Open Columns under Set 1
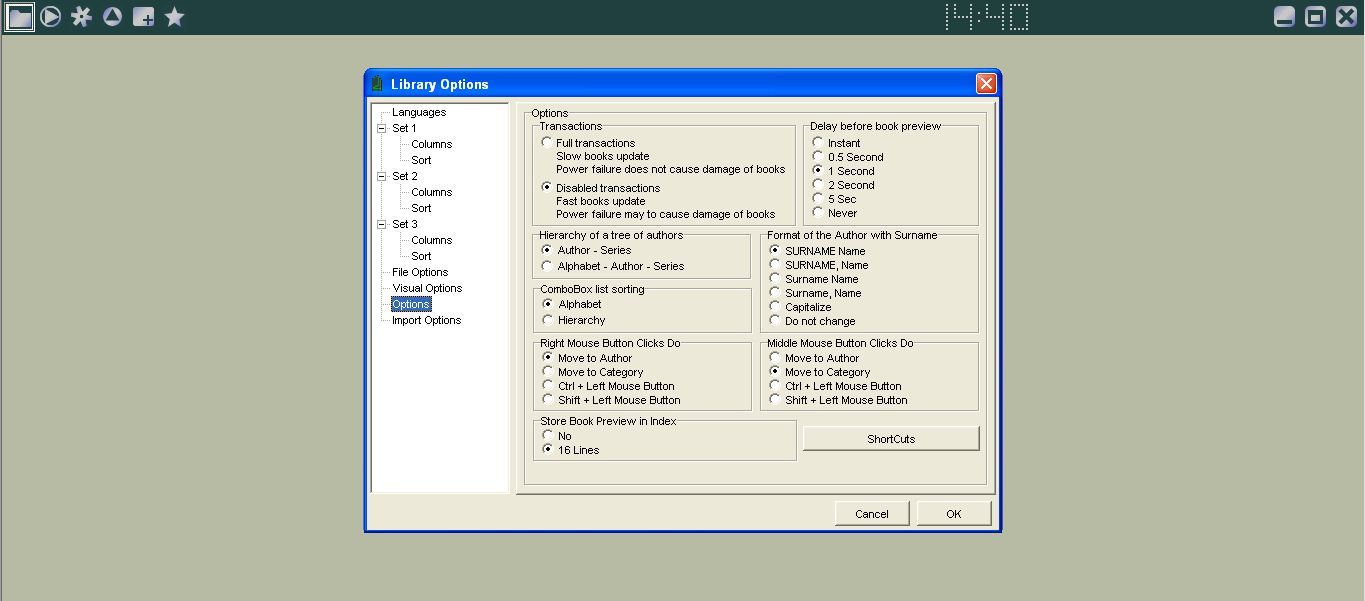 (432, 144)
